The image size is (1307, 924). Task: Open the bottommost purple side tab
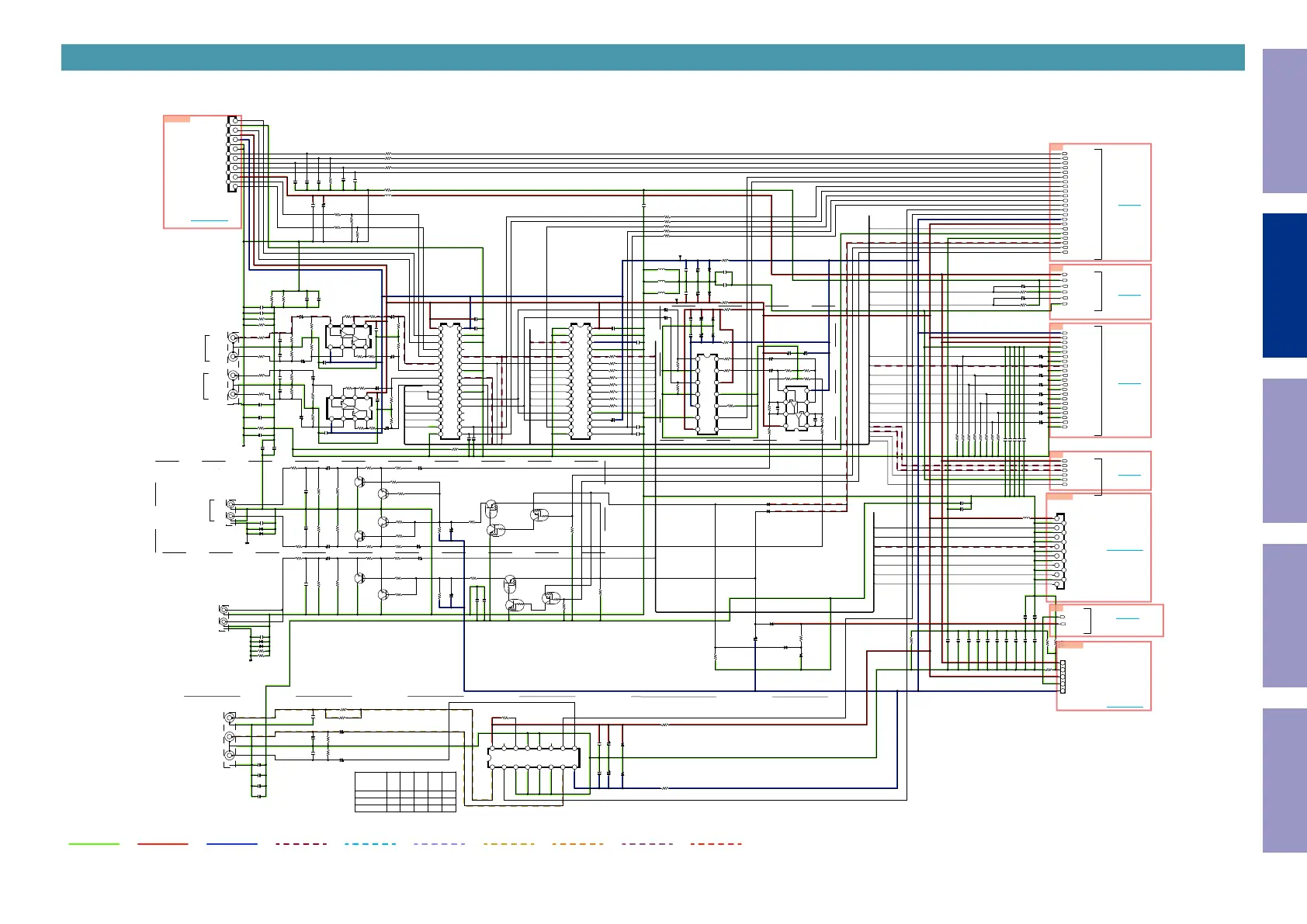[1284, 780]
